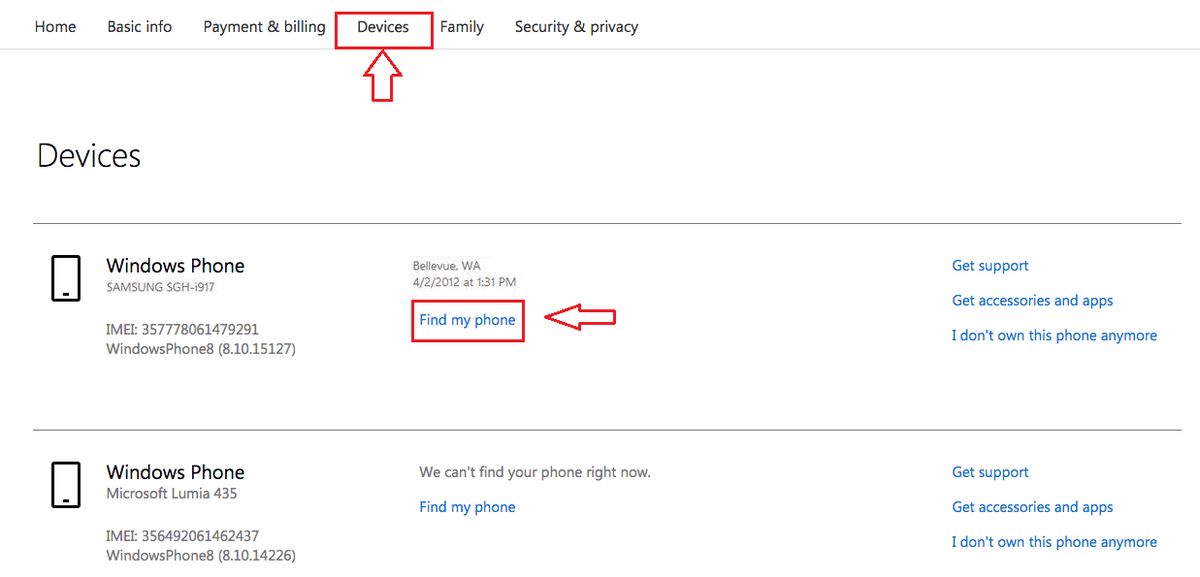
Task: Click the Bellevue, WA location text
Action: 446,266
